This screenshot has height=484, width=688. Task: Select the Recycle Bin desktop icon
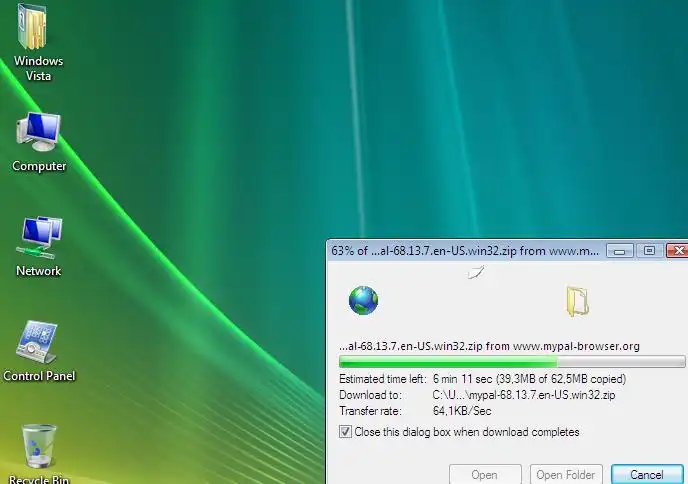click(39, 446)
